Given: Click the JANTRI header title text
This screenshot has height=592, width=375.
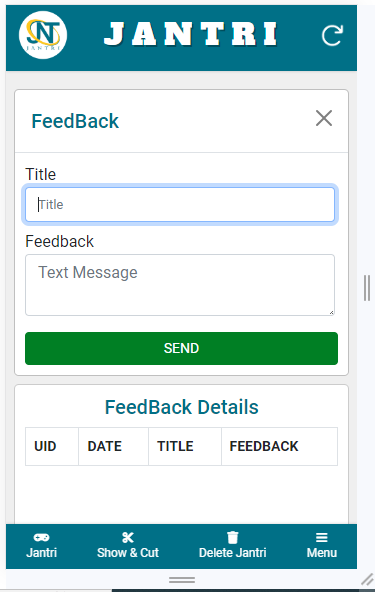Looking at the screenshot, I should pos(191,34).
